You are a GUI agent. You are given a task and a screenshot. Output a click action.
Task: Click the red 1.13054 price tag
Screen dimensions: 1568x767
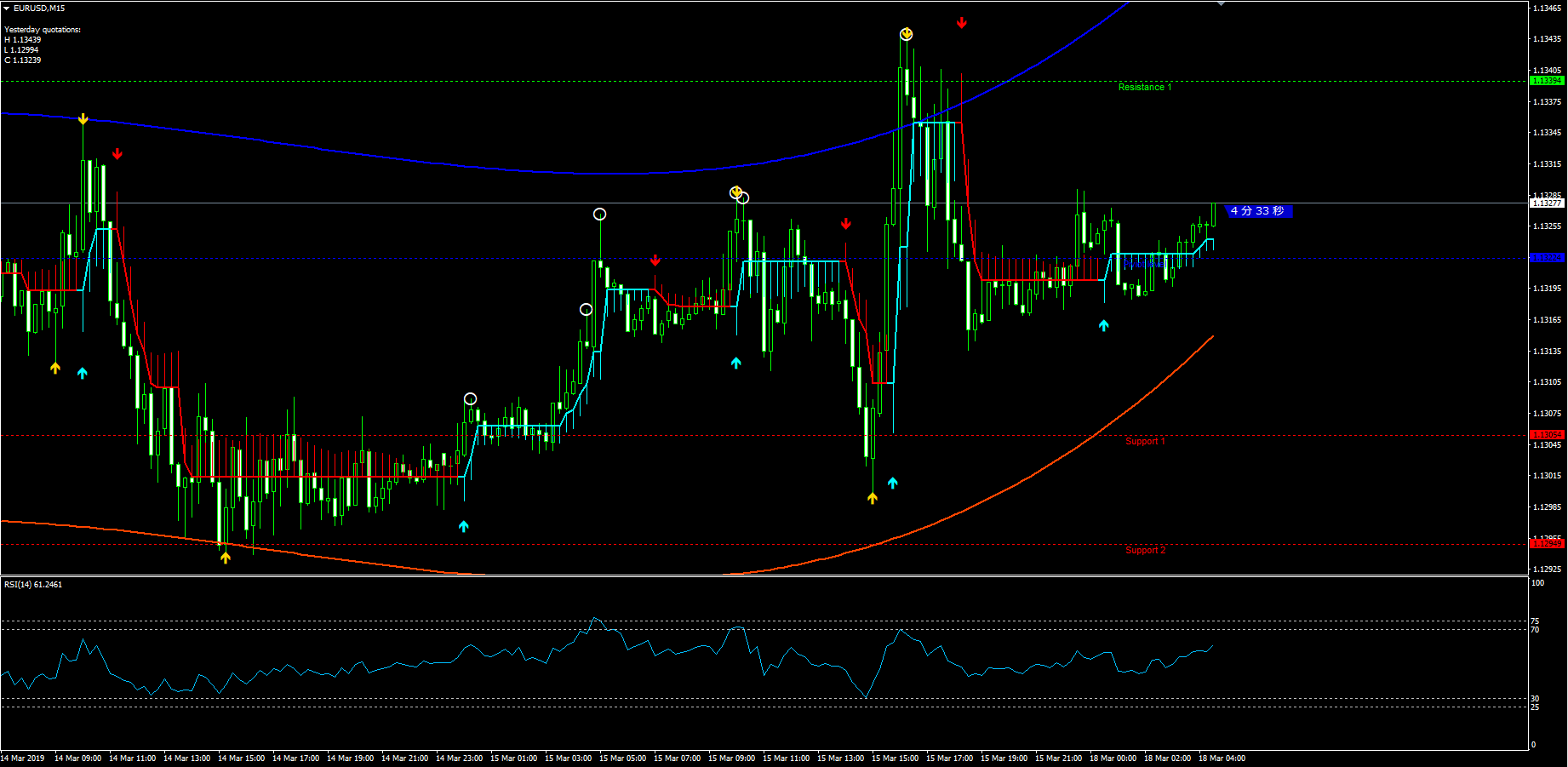click(1547, 435)
